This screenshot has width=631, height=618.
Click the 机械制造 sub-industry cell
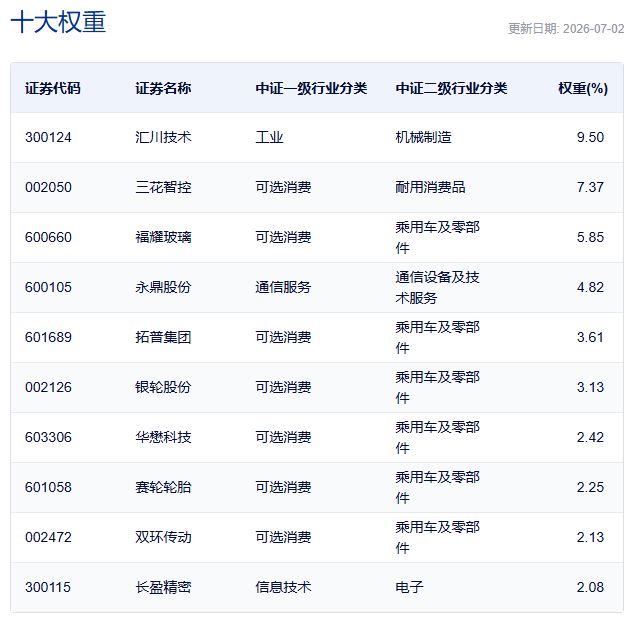click(x=423, y=137)
